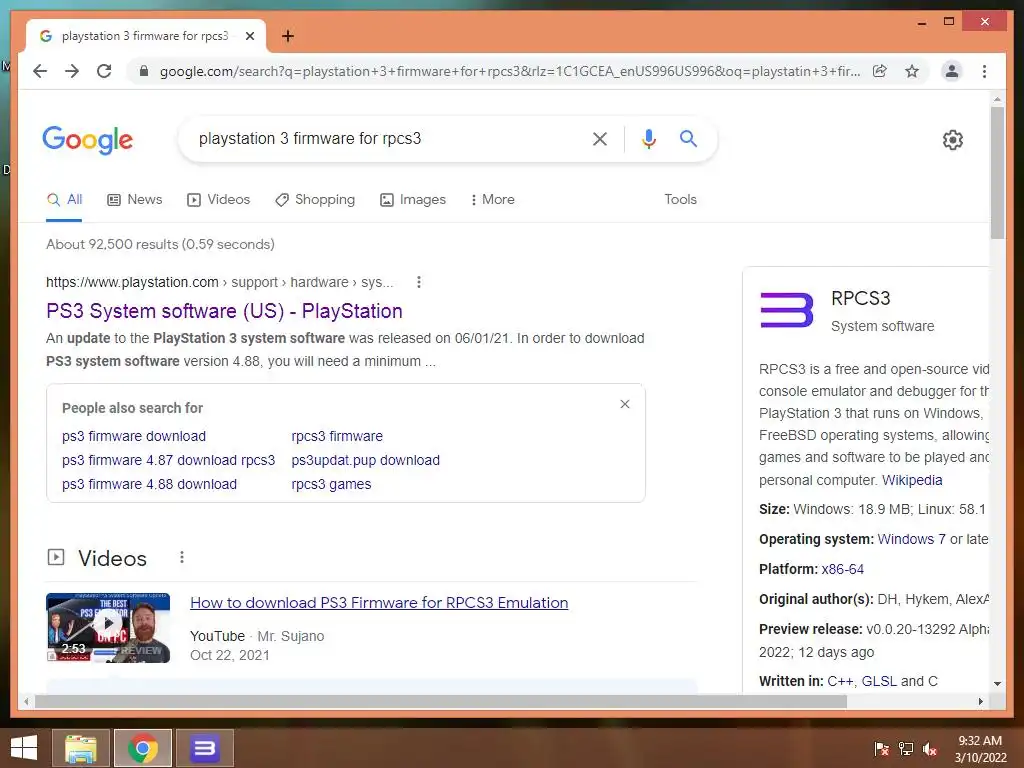Open taskbar clock showing 9:32 AM
This screenshot has width=1024, height=768.
click(x=980, y=749)
